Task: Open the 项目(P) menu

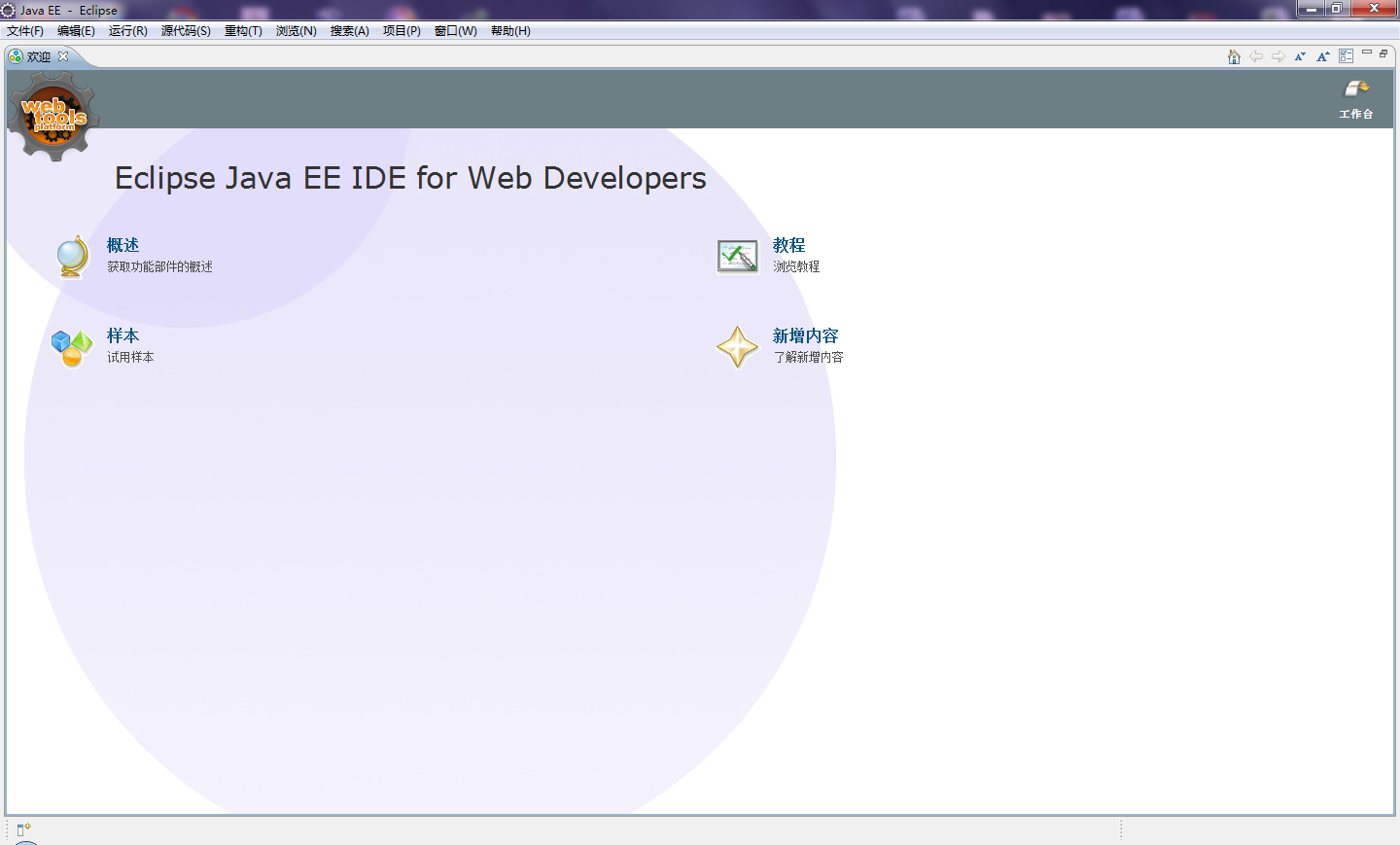Action: pos(402,31)
